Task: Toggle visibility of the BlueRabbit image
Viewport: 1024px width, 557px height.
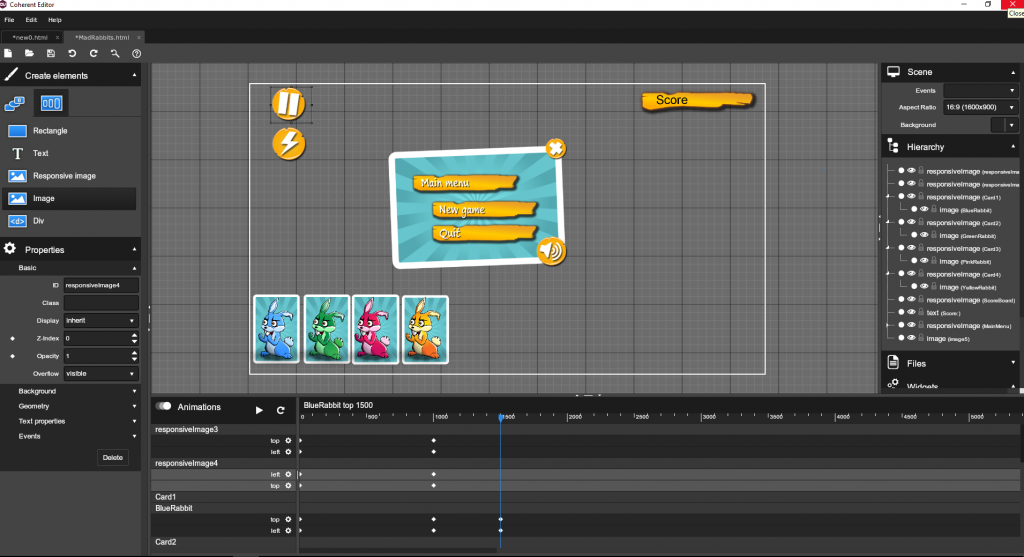Action: click(924, 210)
